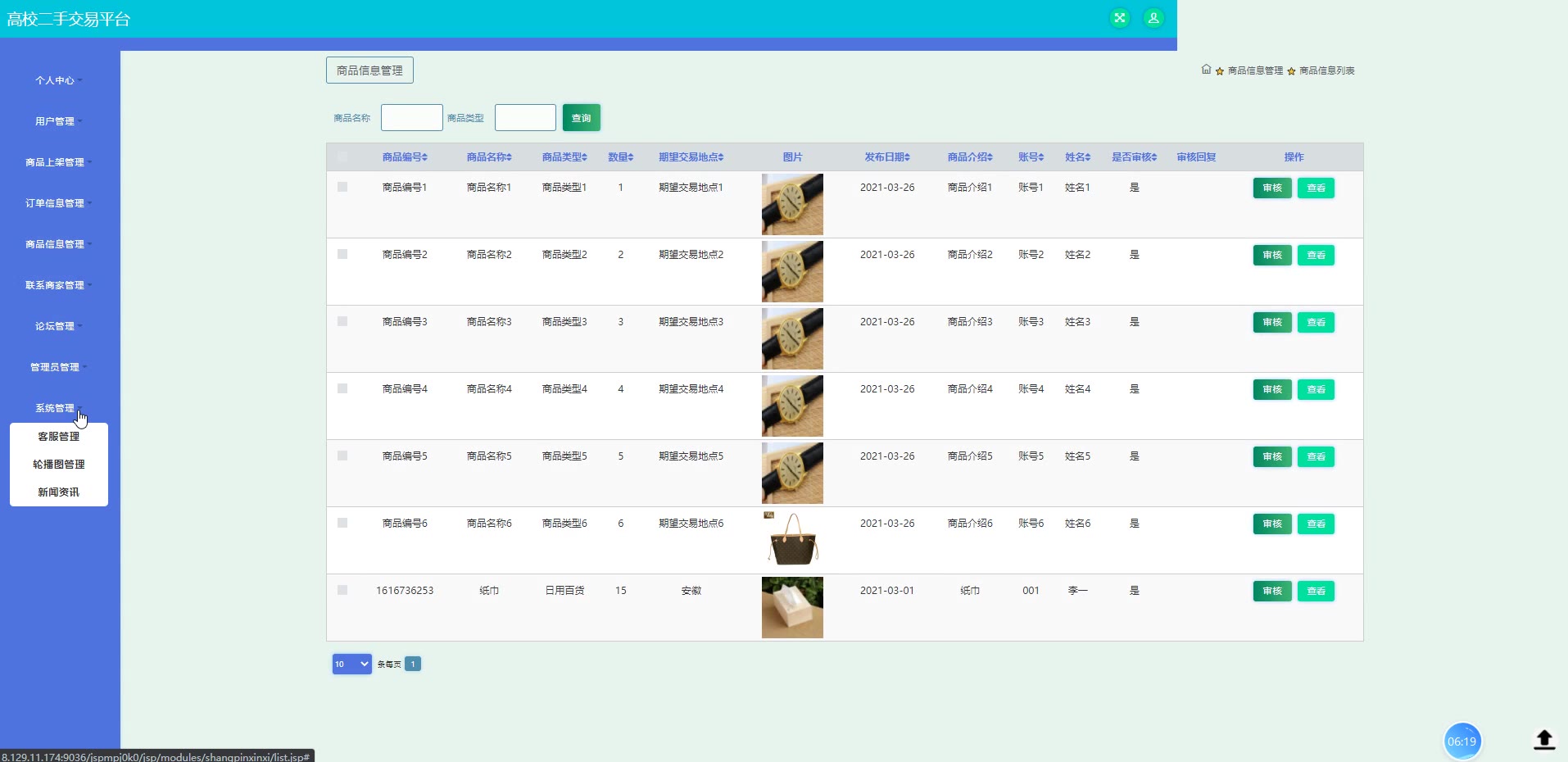Click the handbag thumbnail image for 商品编号6
The height and width of the screenshot is (762, 1568).
(792, 539)
